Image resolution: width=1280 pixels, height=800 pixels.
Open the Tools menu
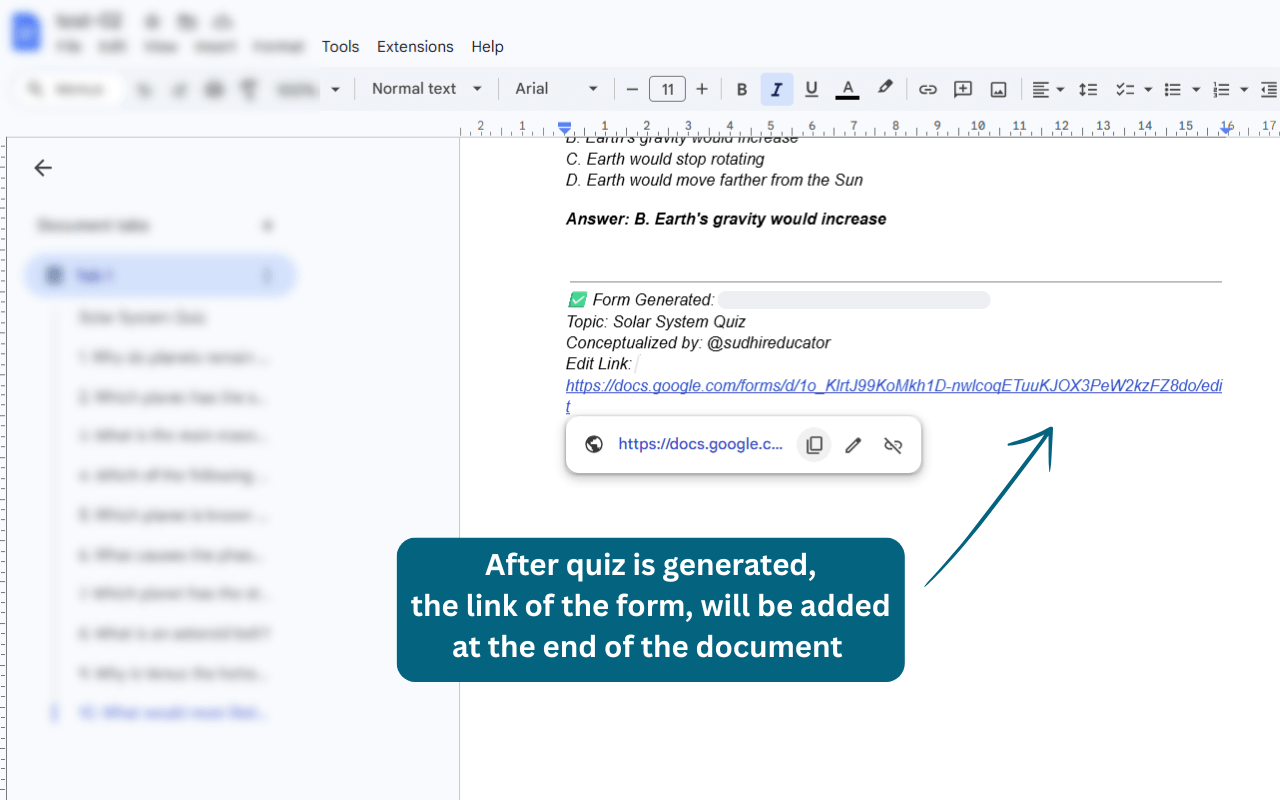click(x=340, y=47)
